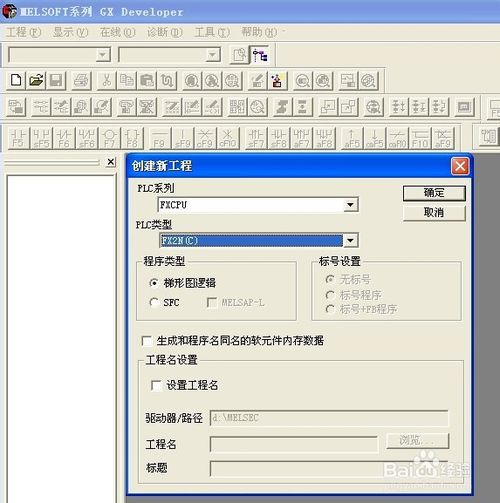
Task: Expand the PLC系列 FXCPU dropdown
Action: pos(350,204)
